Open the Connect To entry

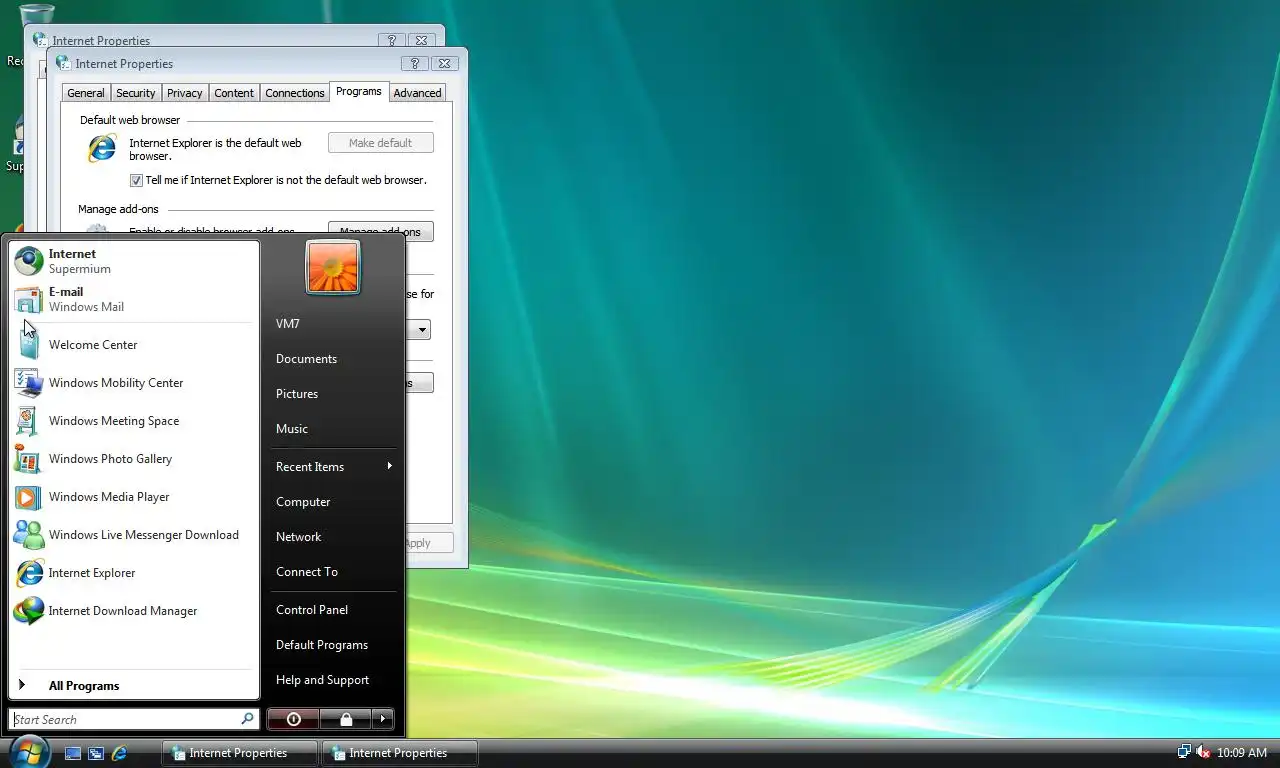click(x=333, y=572)
